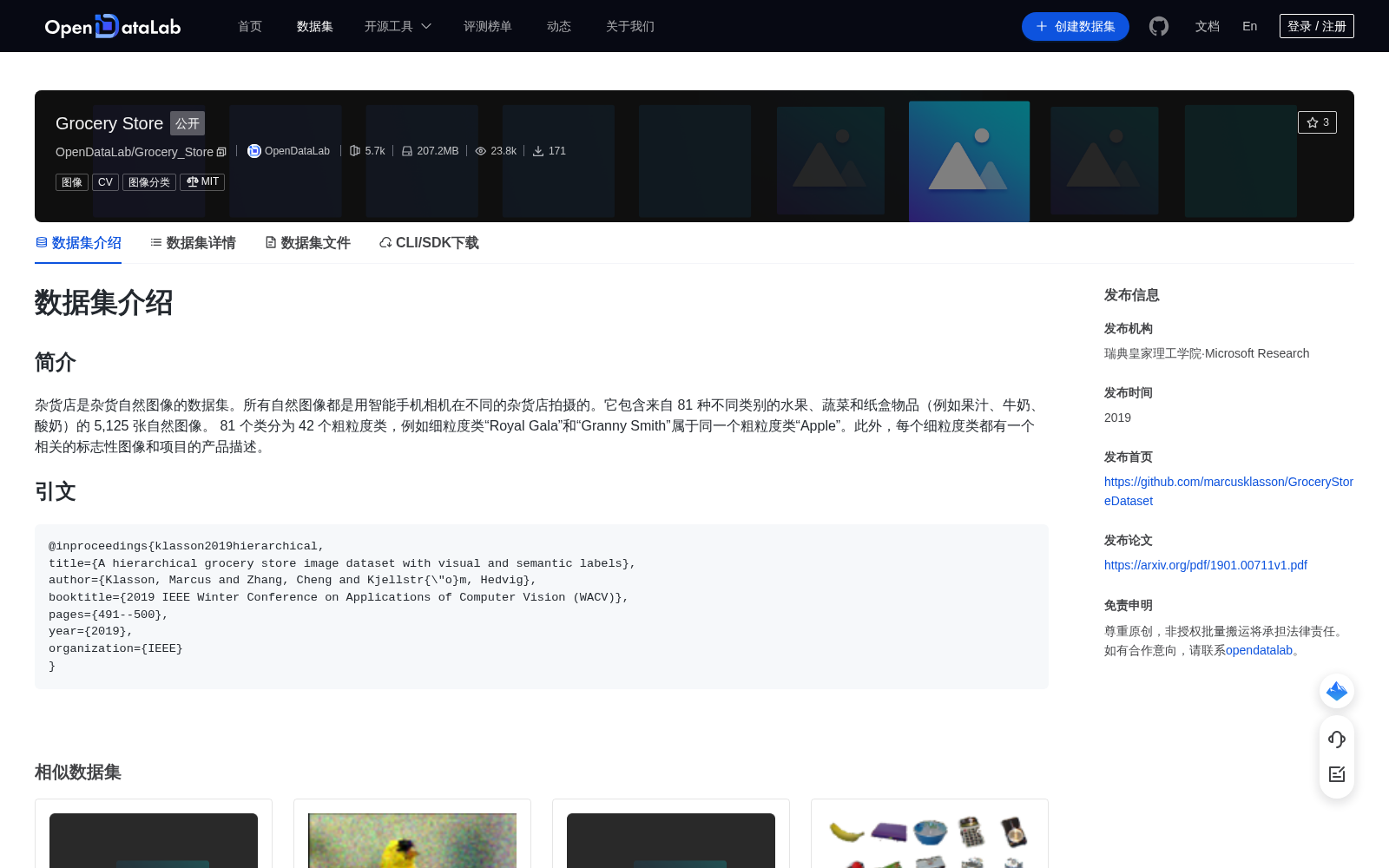Open the headset support icon
The width and height of the screenshot is (1389, 868).
pos(1337,740)
